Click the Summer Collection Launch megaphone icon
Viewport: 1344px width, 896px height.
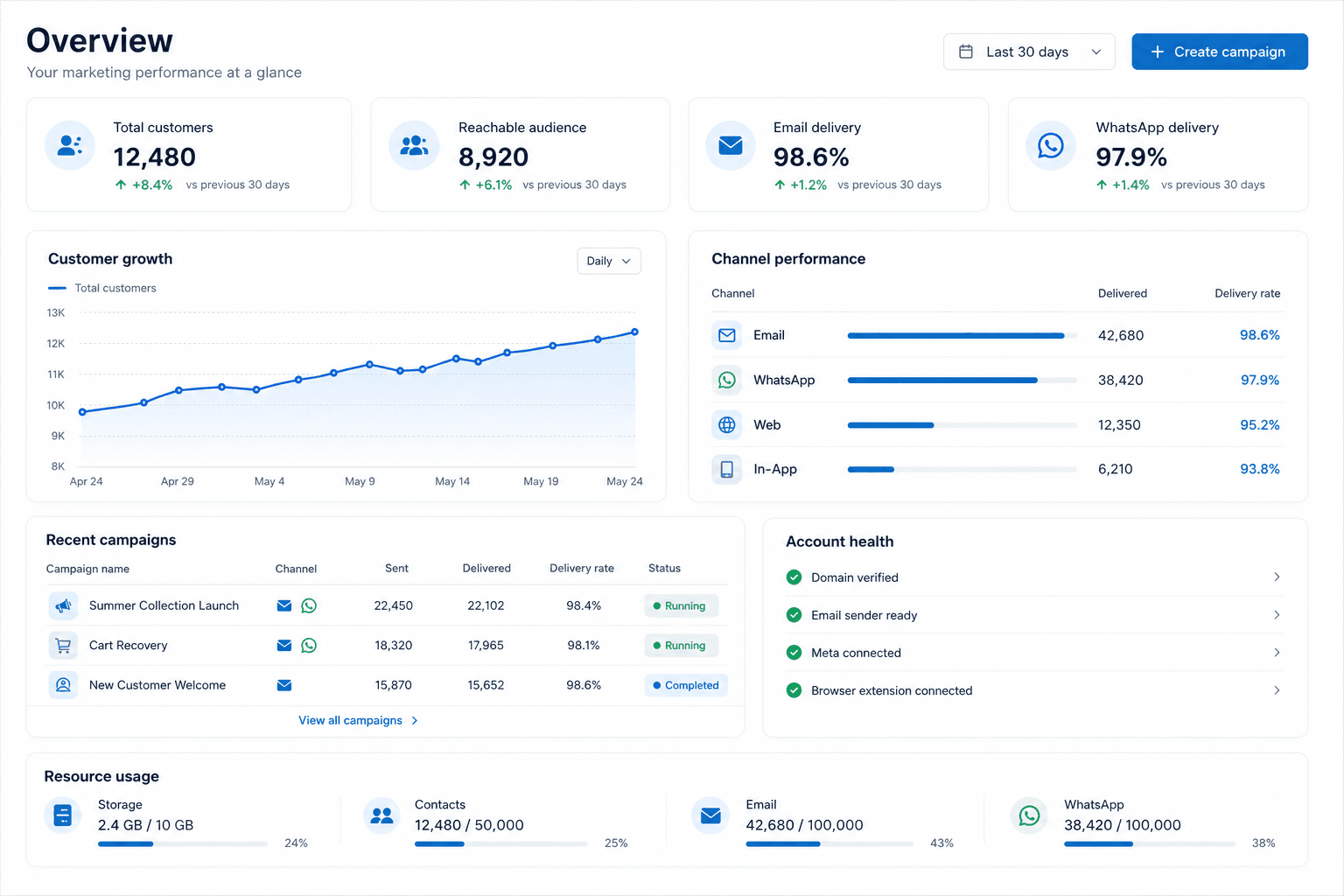coord(63,605)
